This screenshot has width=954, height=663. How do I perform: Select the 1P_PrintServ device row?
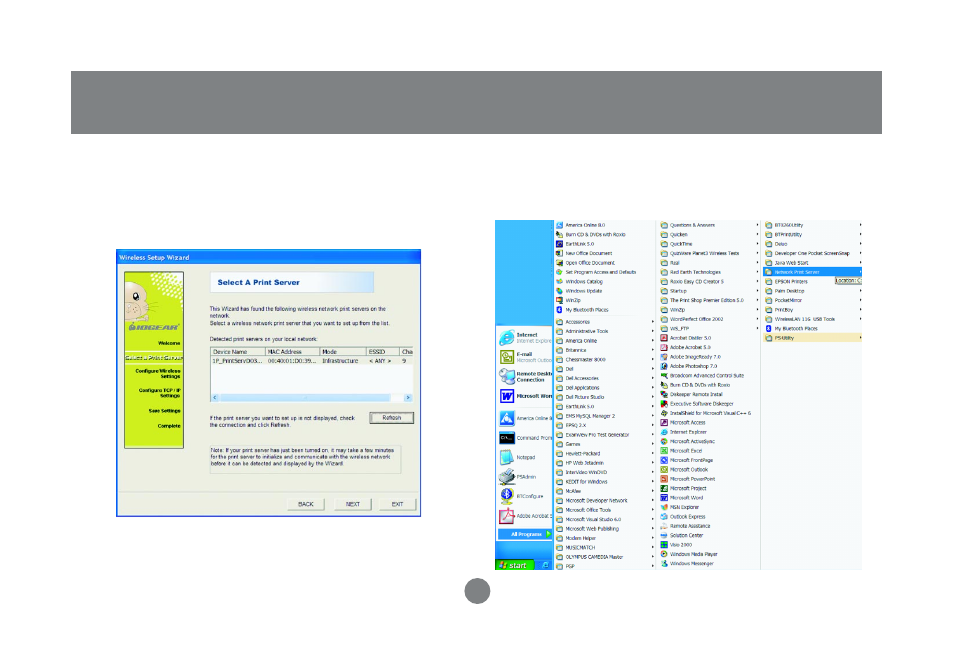312,361
